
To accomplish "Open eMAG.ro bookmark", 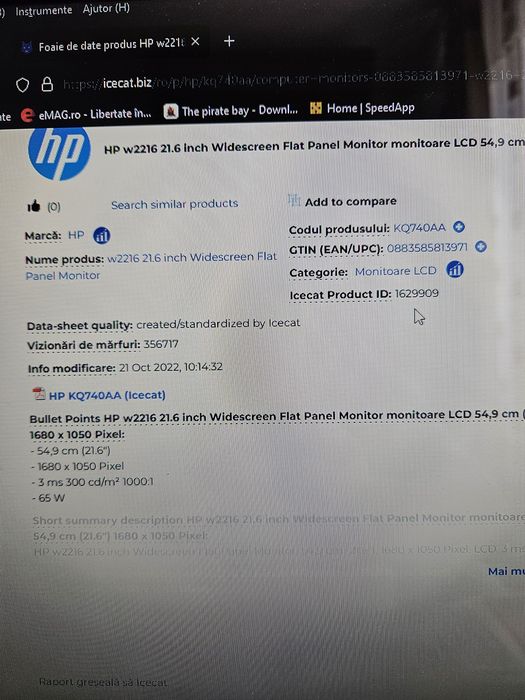I will (x=86, y=114).
